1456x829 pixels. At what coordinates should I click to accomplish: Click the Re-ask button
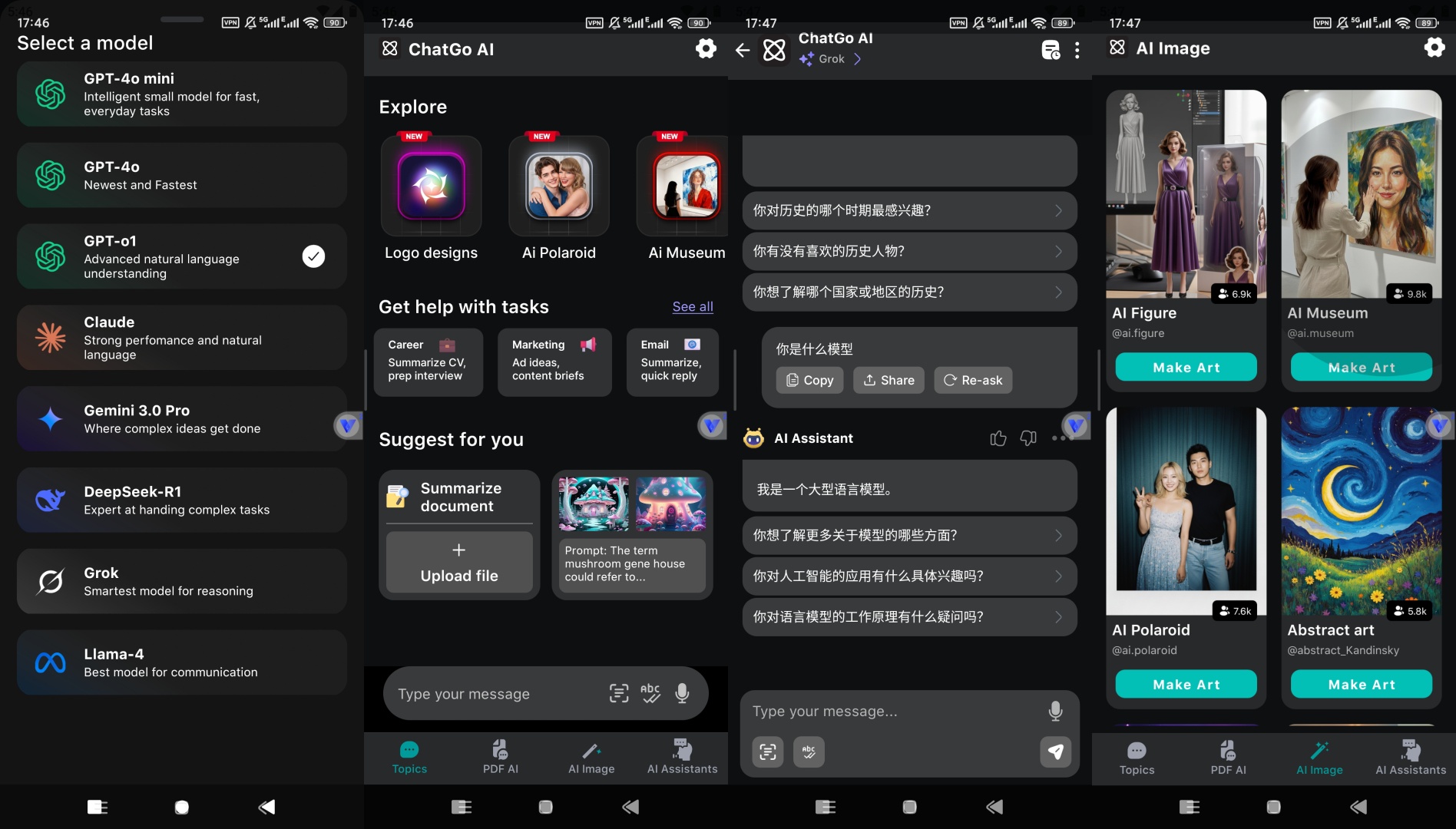[x=973, y=380]
